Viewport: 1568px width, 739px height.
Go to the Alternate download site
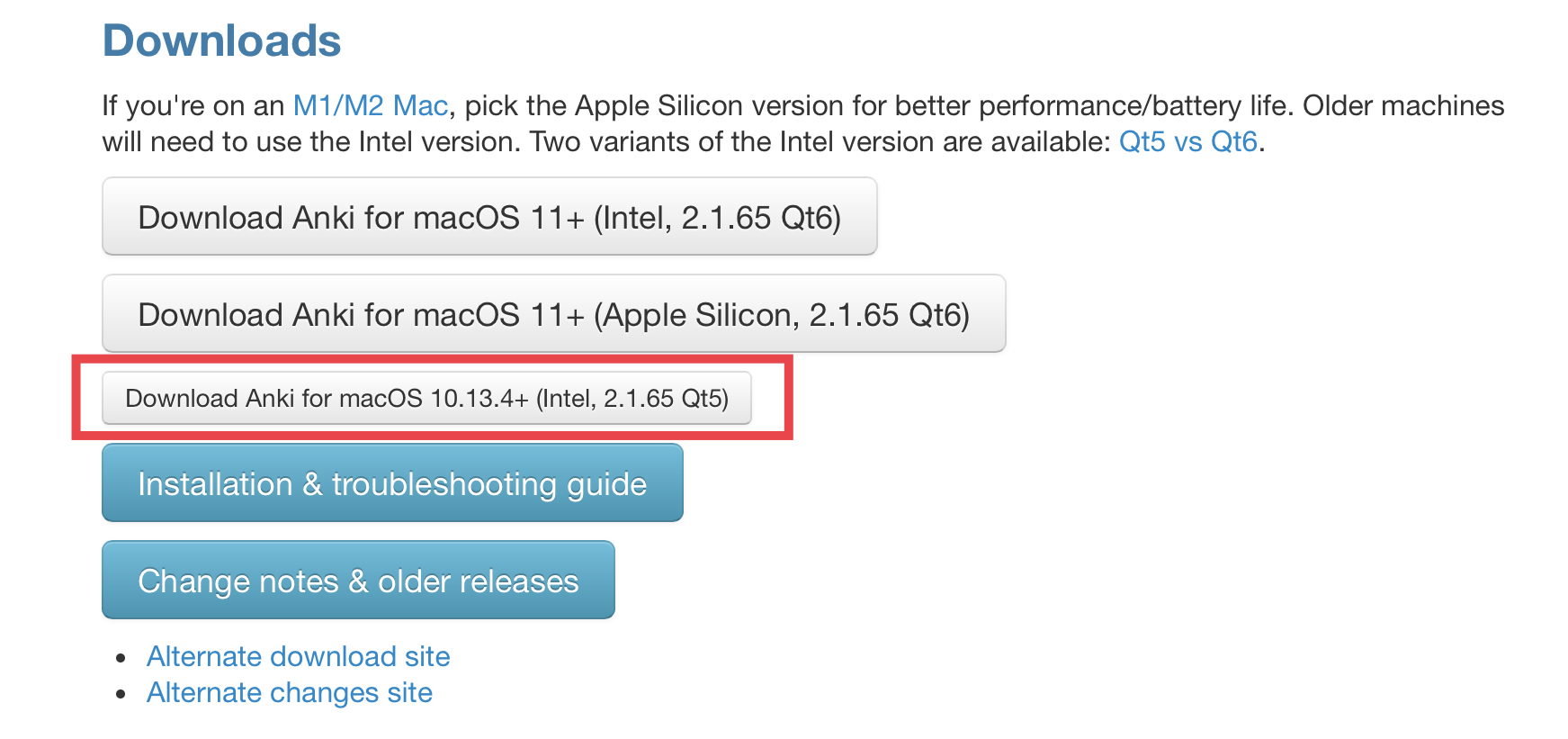tap(298, 656)
